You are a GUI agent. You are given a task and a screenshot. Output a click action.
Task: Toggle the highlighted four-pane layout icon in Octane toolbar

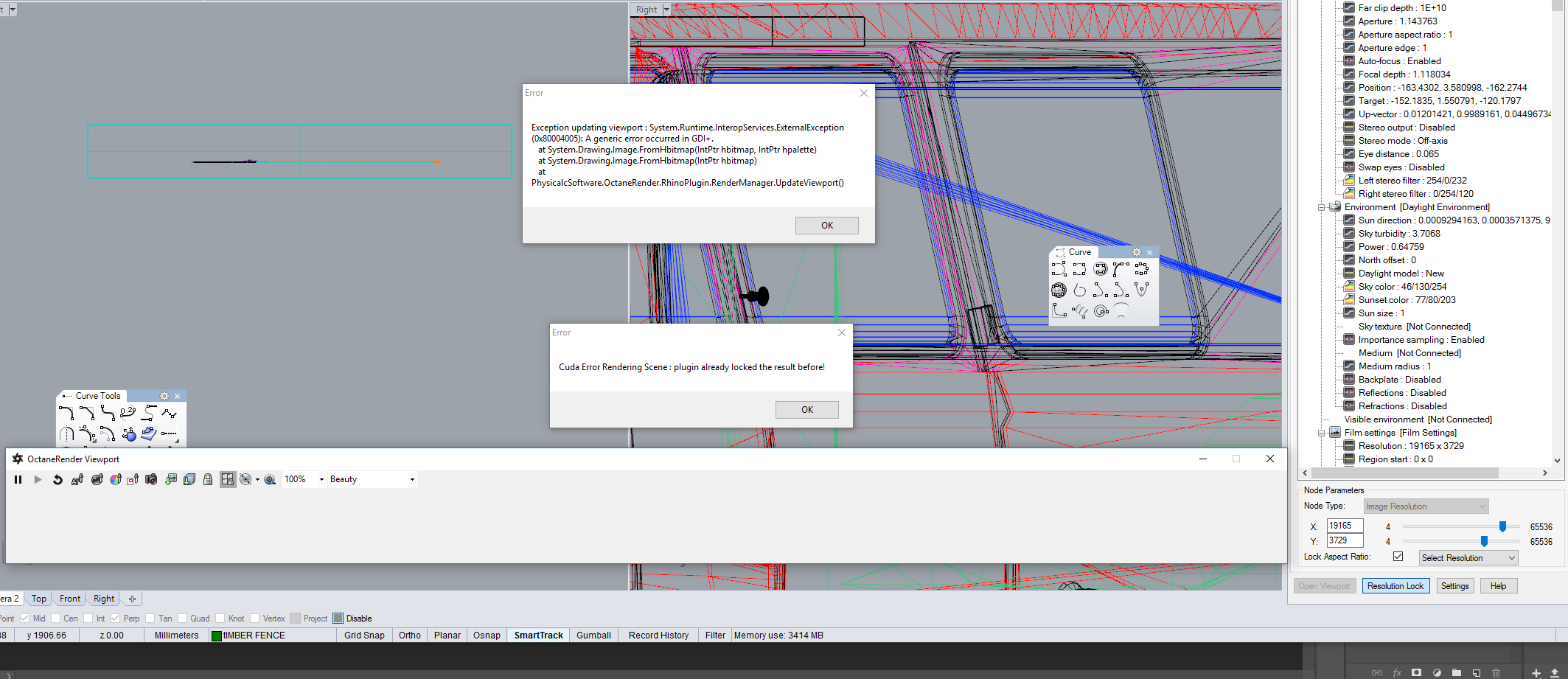[227, 480]
